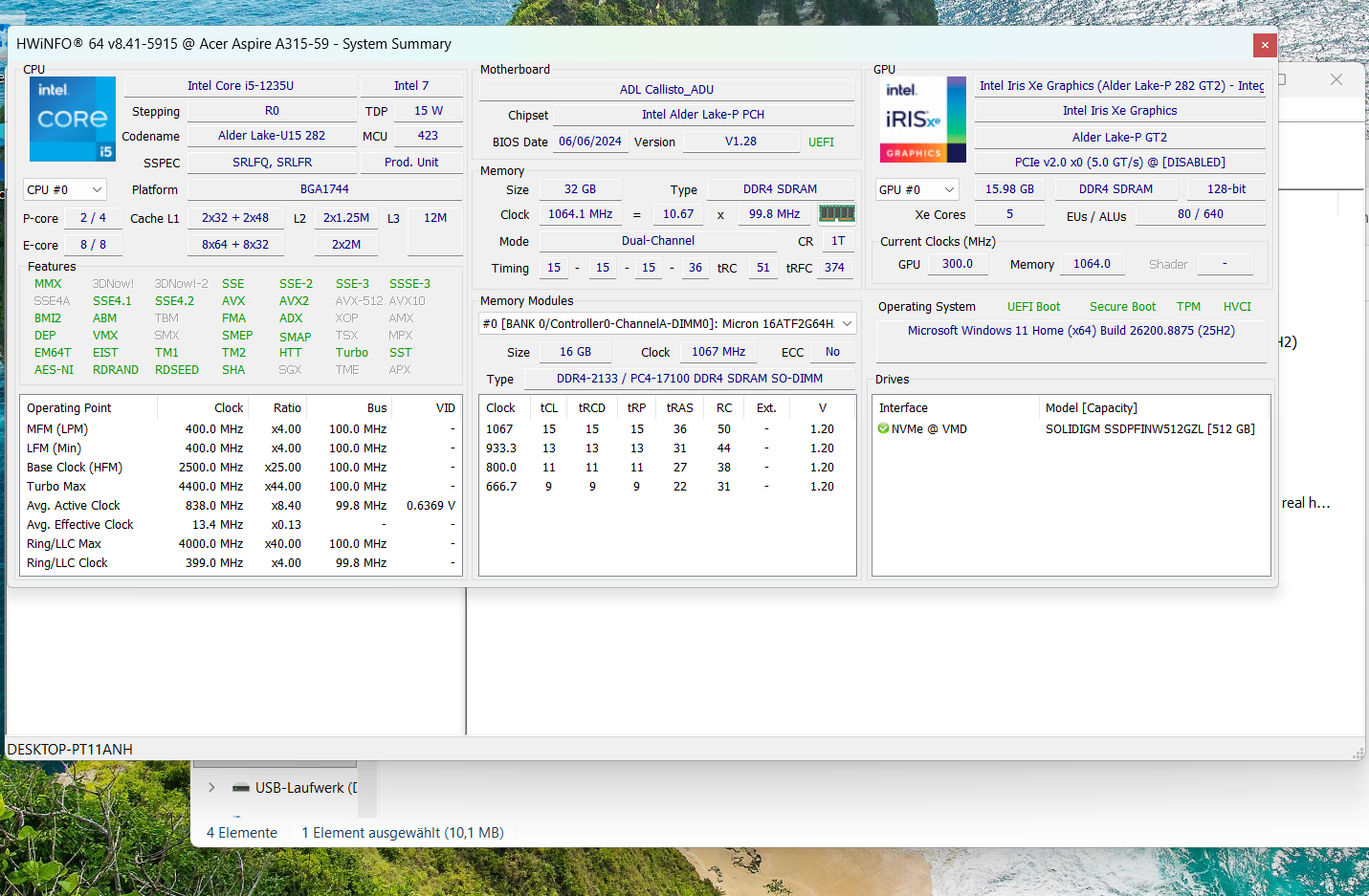The height and width of the screenshot is (896, 1369).
Task: Click the PCIe v2.0 x0 [DISABLED] field
Action: (1119, 163)
